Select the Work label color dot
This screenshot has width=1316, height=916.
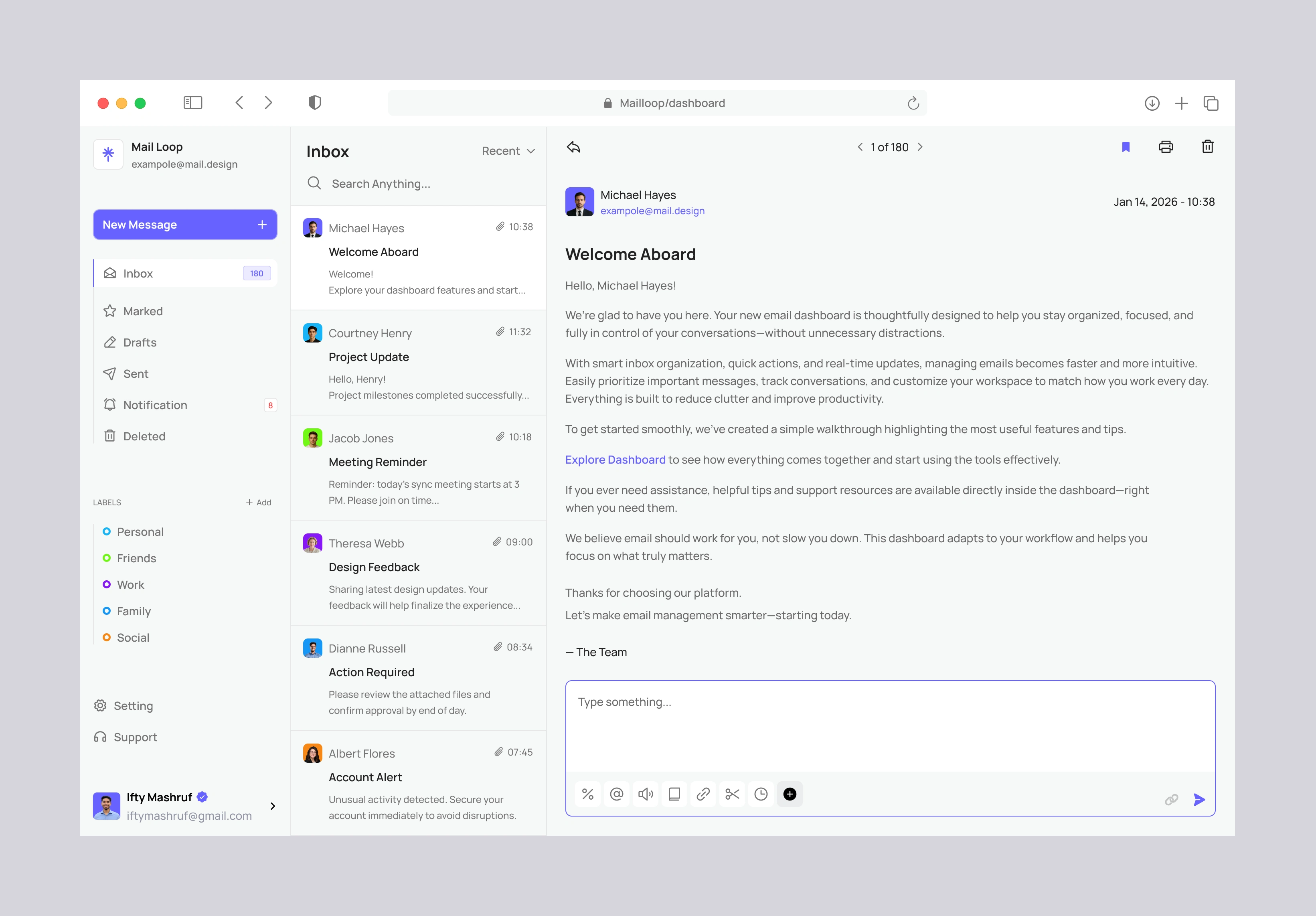pyautogui.click(x=107, y=584)
